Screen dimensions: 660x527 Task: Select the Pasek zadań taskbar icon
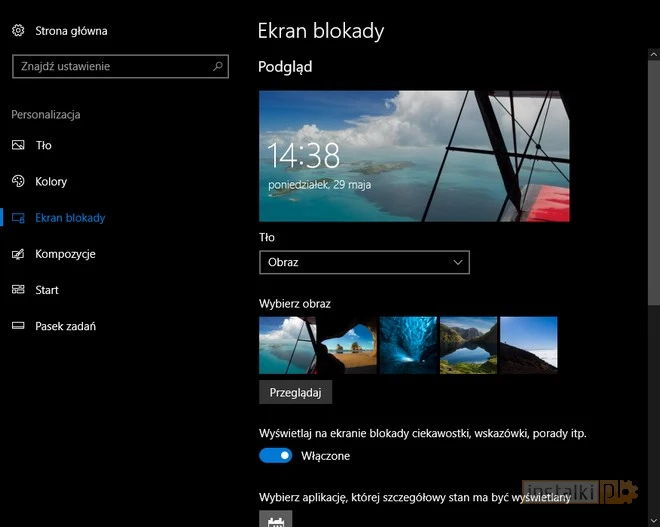(18, 326)
